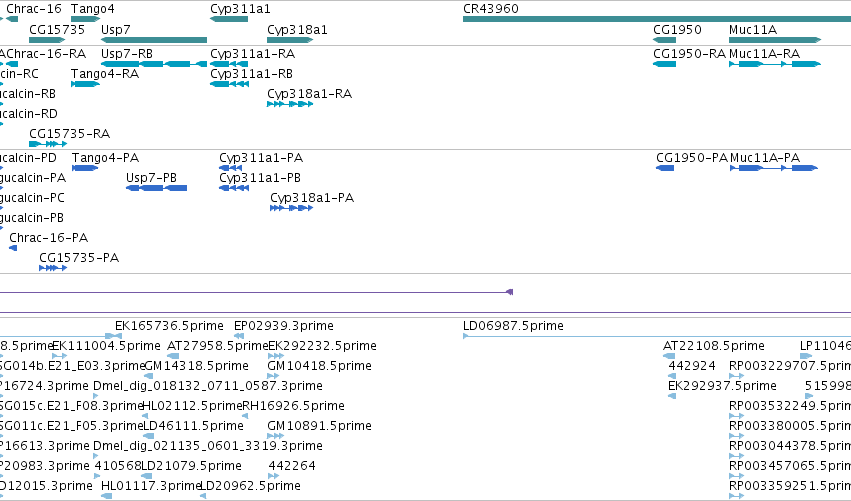The image size is (851, 501).
Task: Click the Muc11A-RA transcript label
Action: (764, 54)
